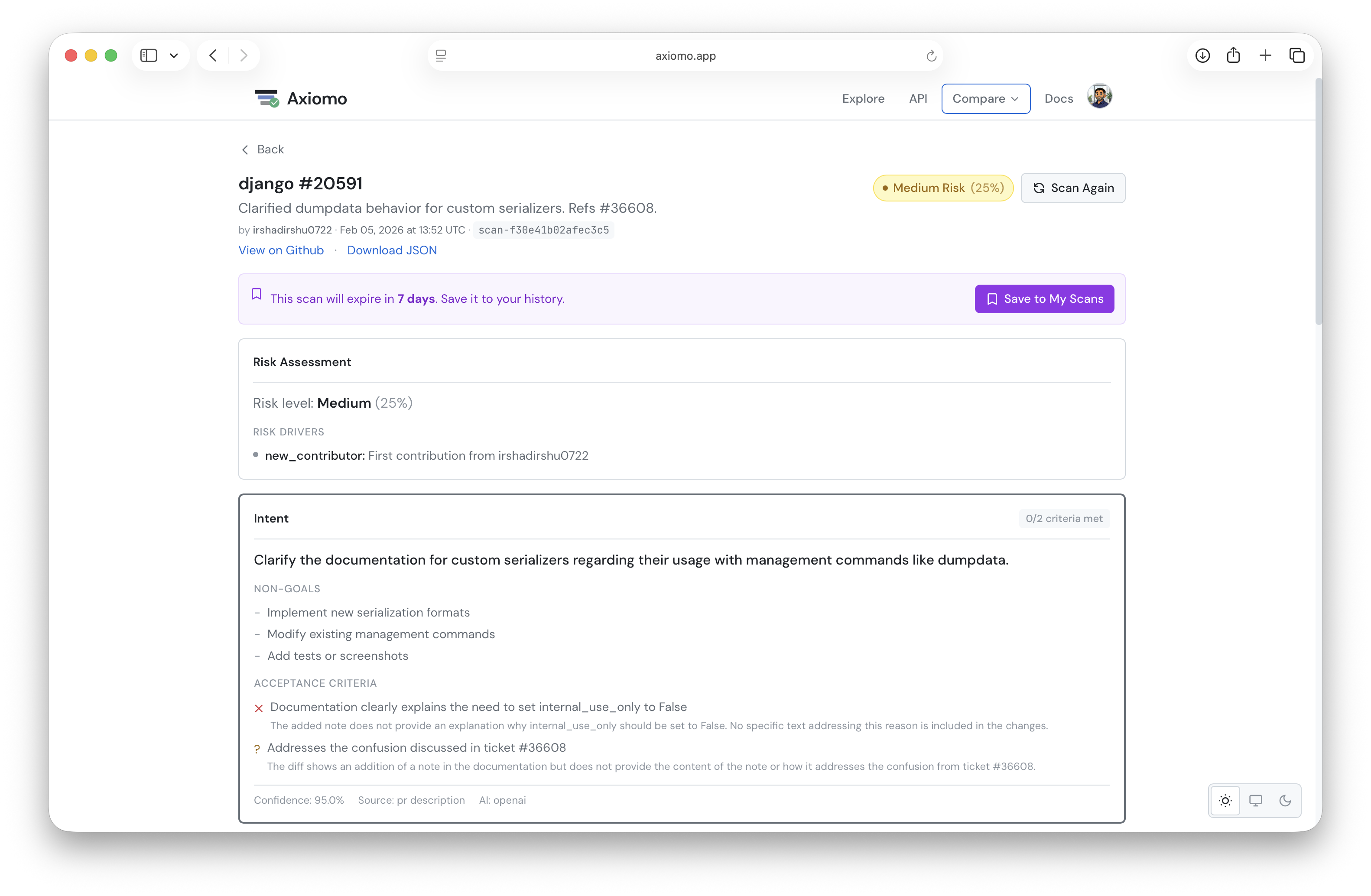Screen dimensions: 1371x896
Task: Reload the page using refresh icon
Action: pyautogui.click(x=931, y=56)
